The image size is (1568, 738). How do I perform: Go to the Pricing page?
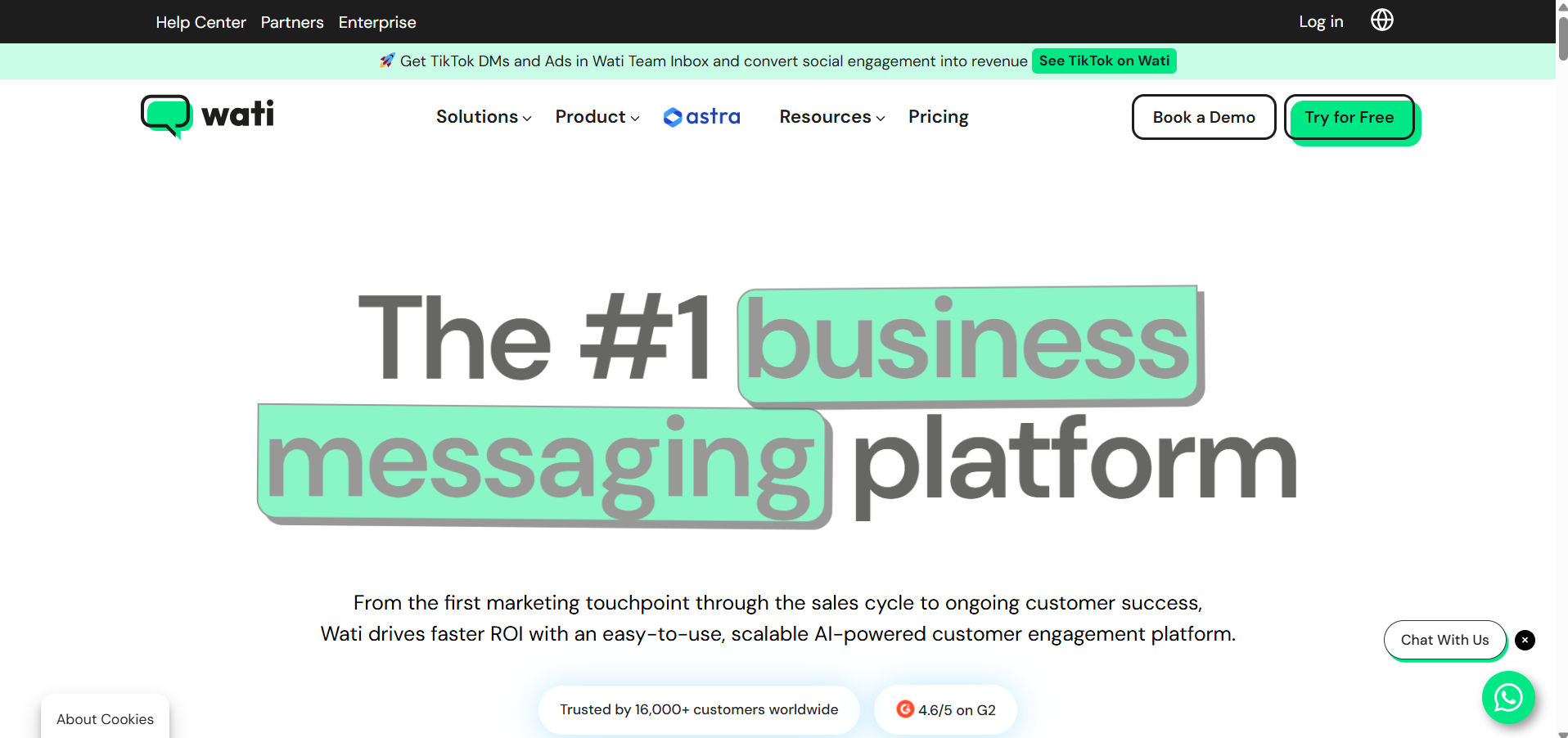pyautogui.click(x=938, y=117)
